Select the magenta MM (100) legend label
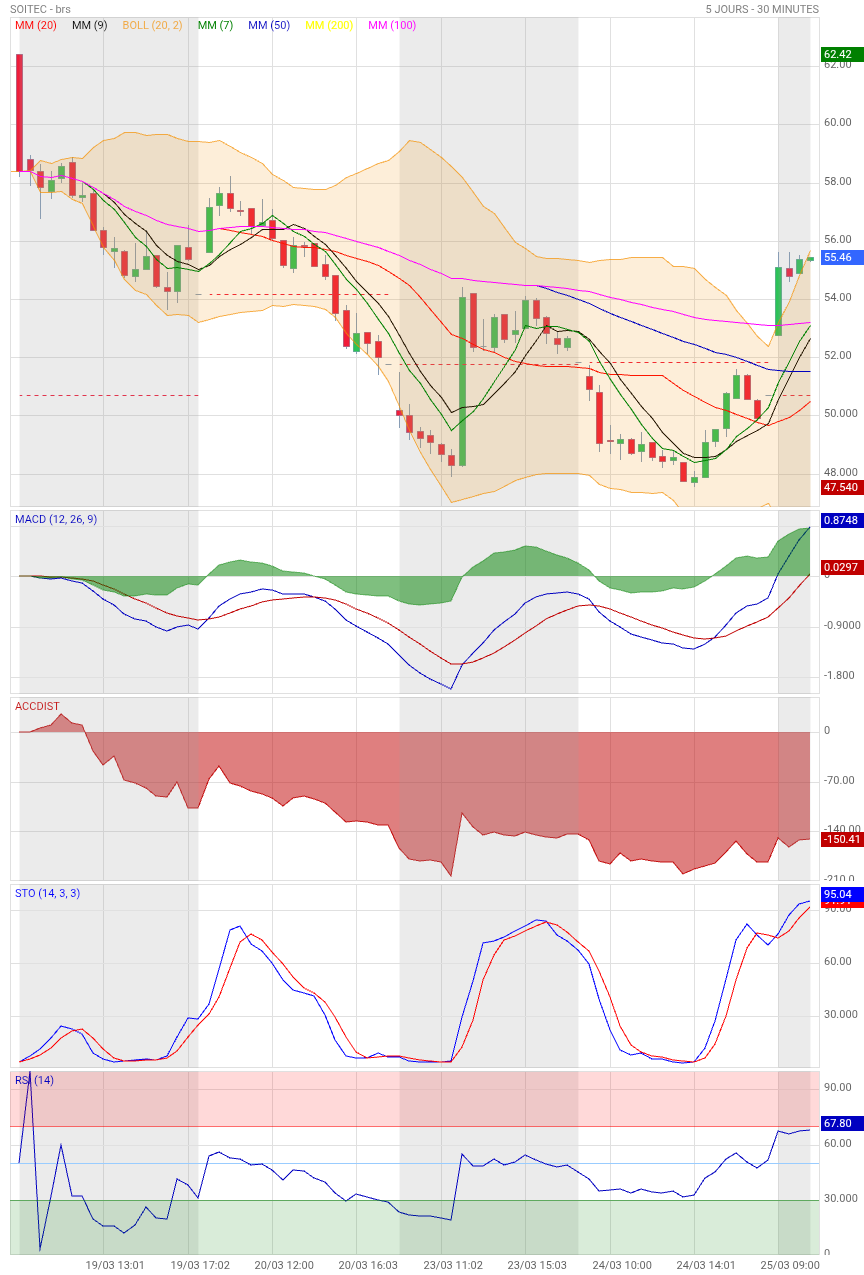The height and width of the screenshot is (1275, 864). [392, 25]
